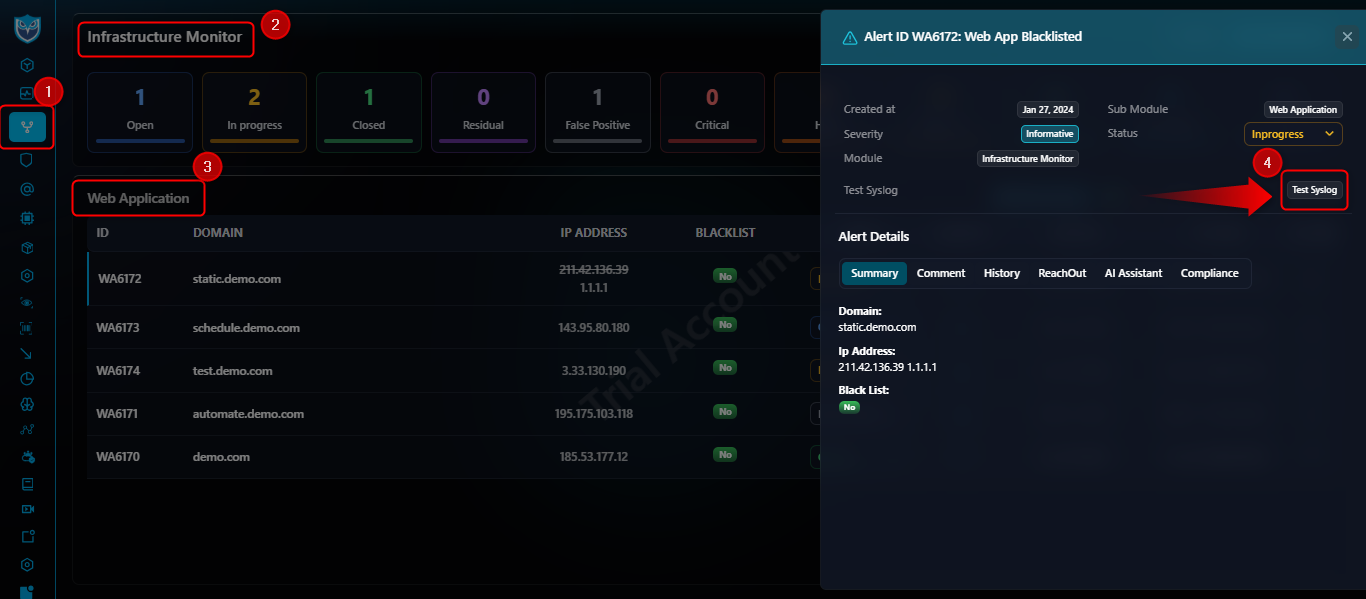Screen dimensions: 1366x599
Task: Click IP address 3.33.130.190
Action: point(594,371)
